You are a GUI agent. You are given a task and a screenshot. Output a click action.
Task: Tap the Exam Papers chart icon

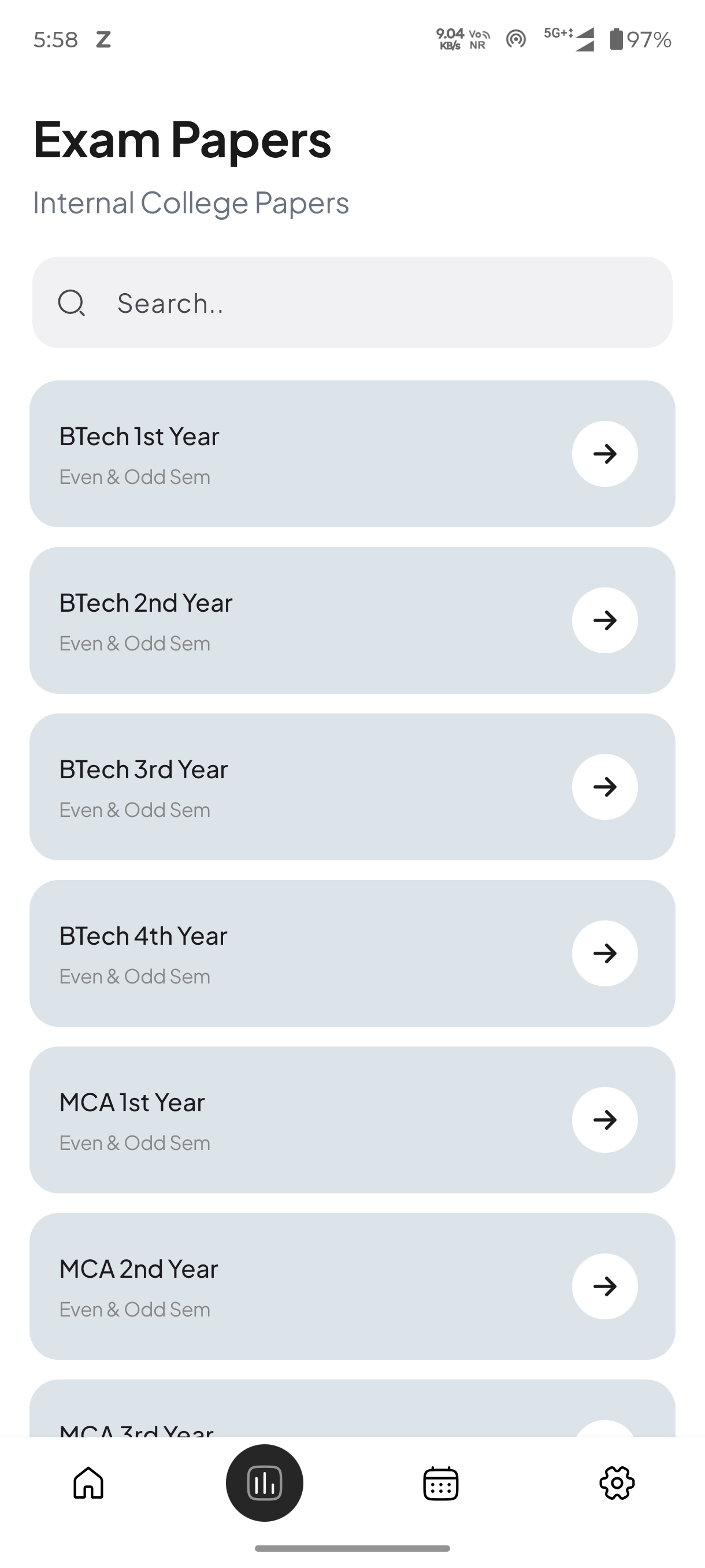coord(265,1482)
